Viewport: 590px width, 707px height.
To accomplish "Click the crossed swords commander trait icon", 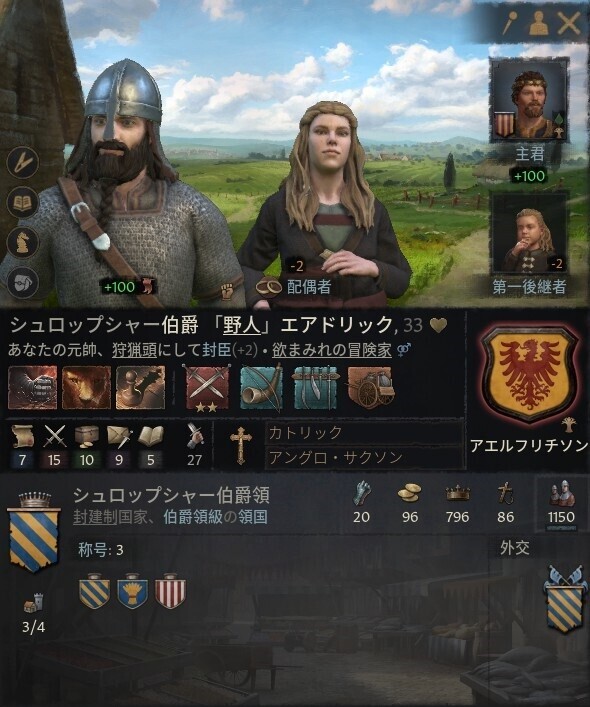I will 208,388.
